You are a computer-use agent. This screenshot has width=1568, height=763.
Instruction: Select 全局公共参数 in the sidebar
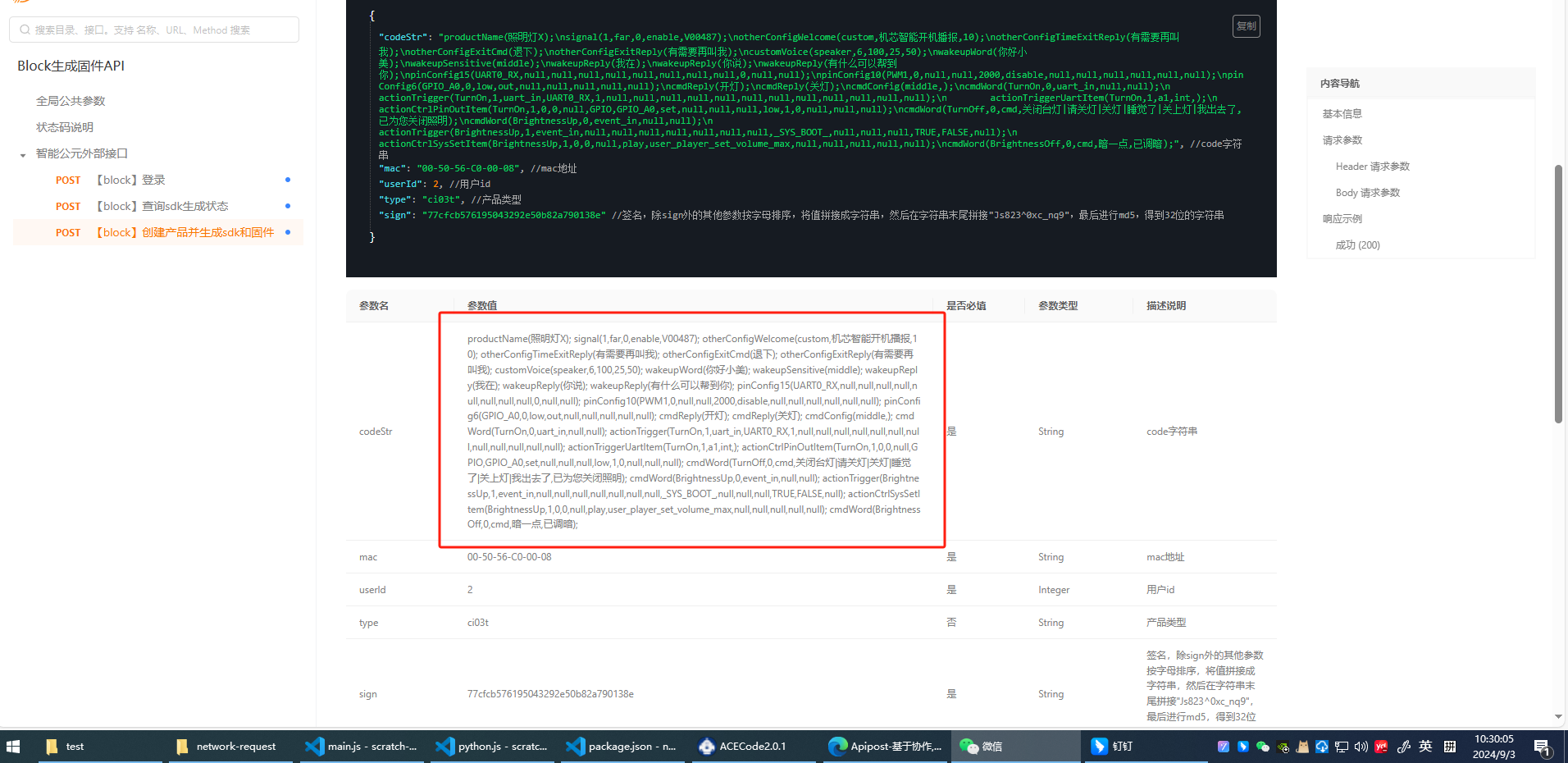[x=71, y=101]
